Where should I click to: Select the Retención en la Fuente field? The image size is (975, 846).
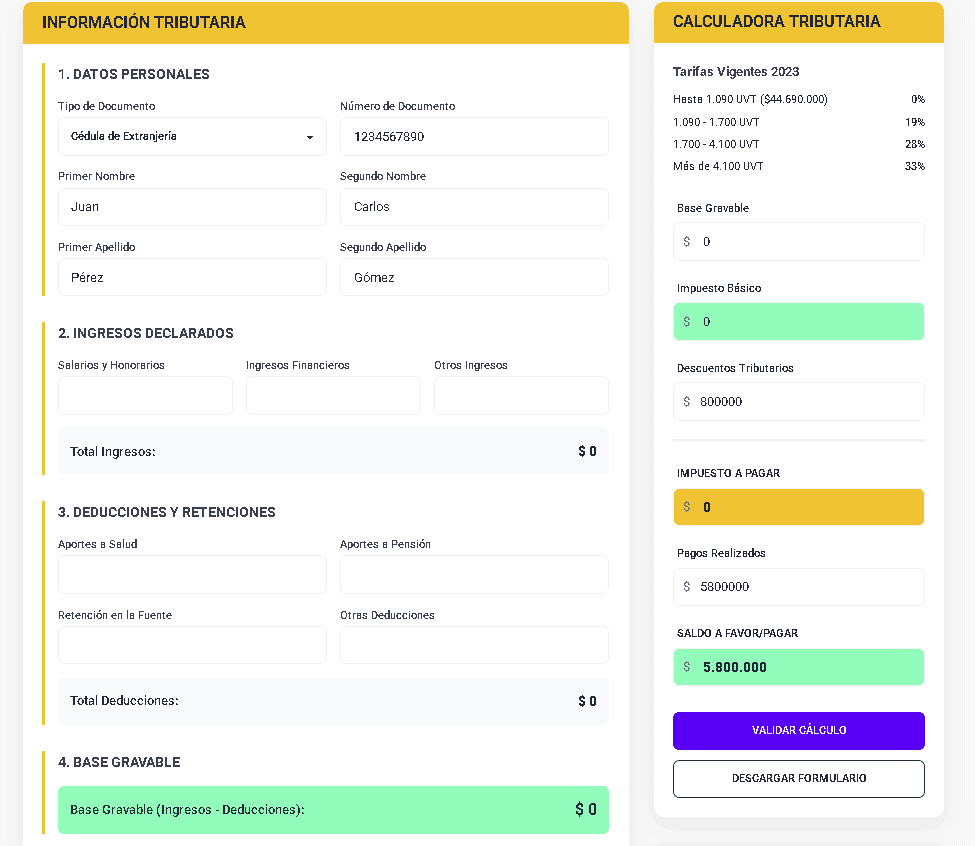192,645
